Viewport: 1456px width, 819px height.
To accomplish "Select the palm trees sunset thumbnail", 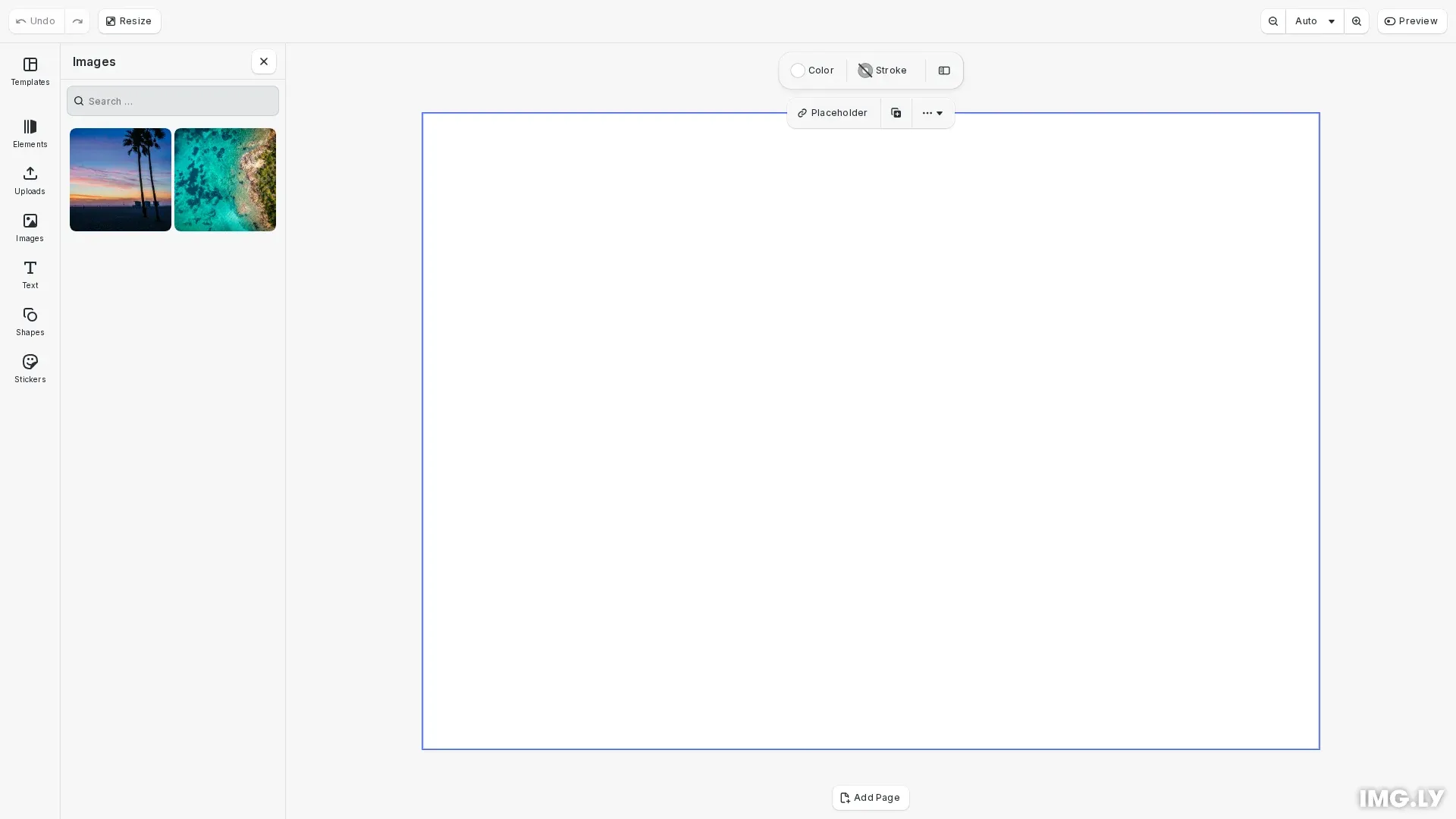I will (121, 180).
